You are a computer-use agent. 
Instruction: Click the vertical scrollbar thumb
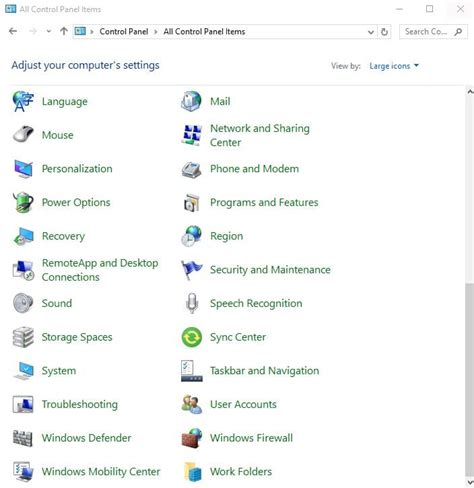pyautogui.click(x=470, y=380)
